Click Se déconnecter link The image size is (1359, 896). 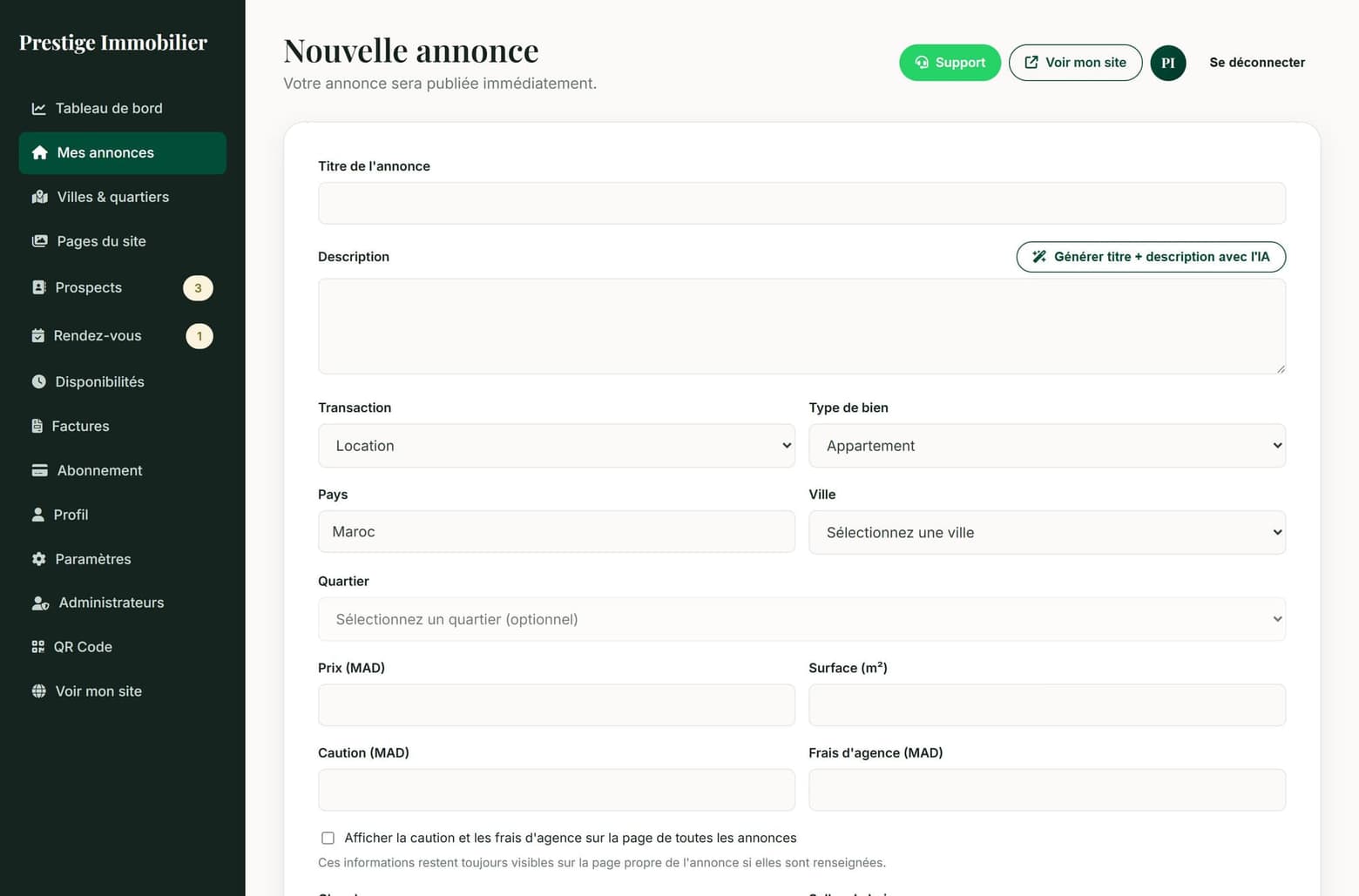click(1257, 63)
